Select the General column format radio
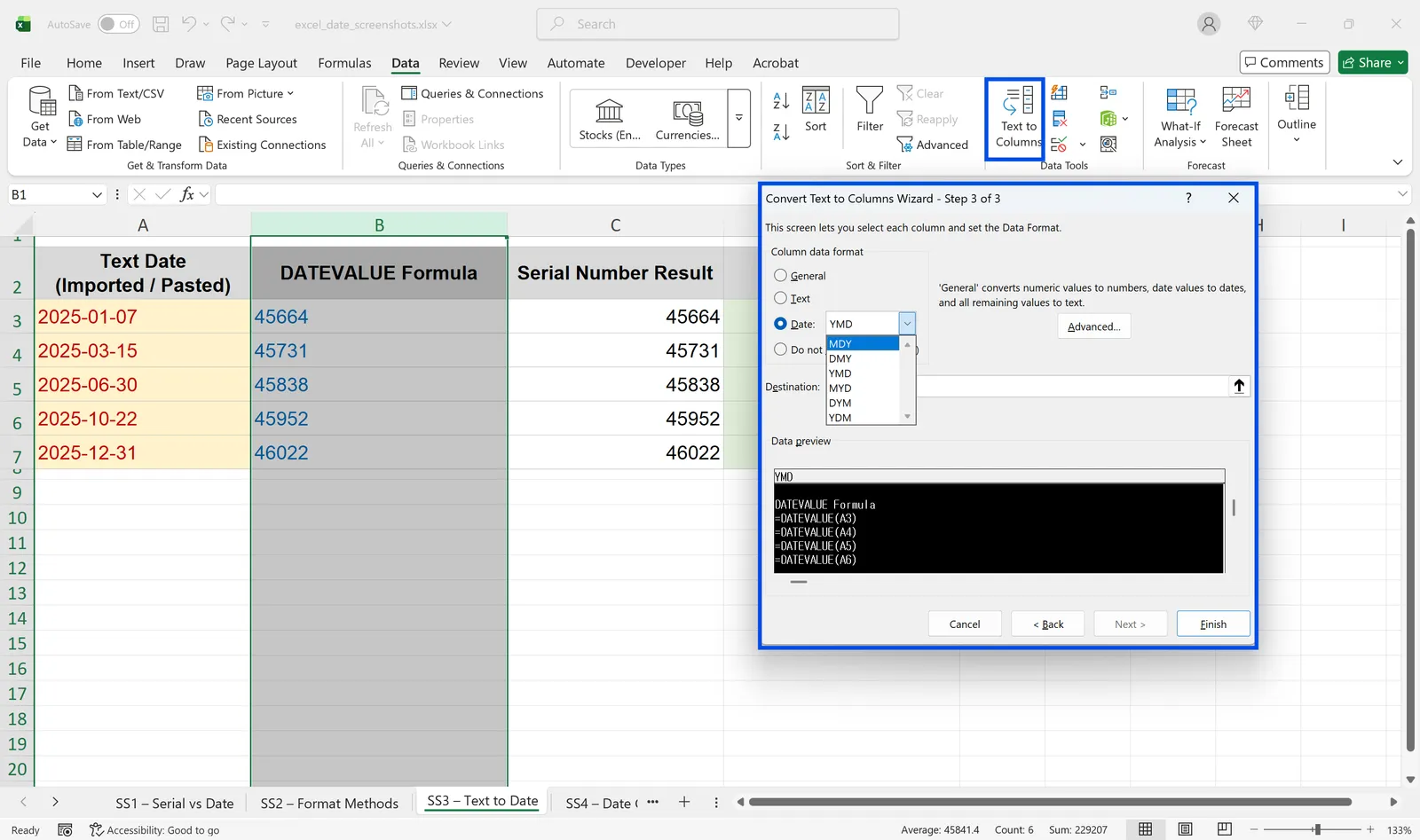The image size is (1420, 840). coord(780,275)
